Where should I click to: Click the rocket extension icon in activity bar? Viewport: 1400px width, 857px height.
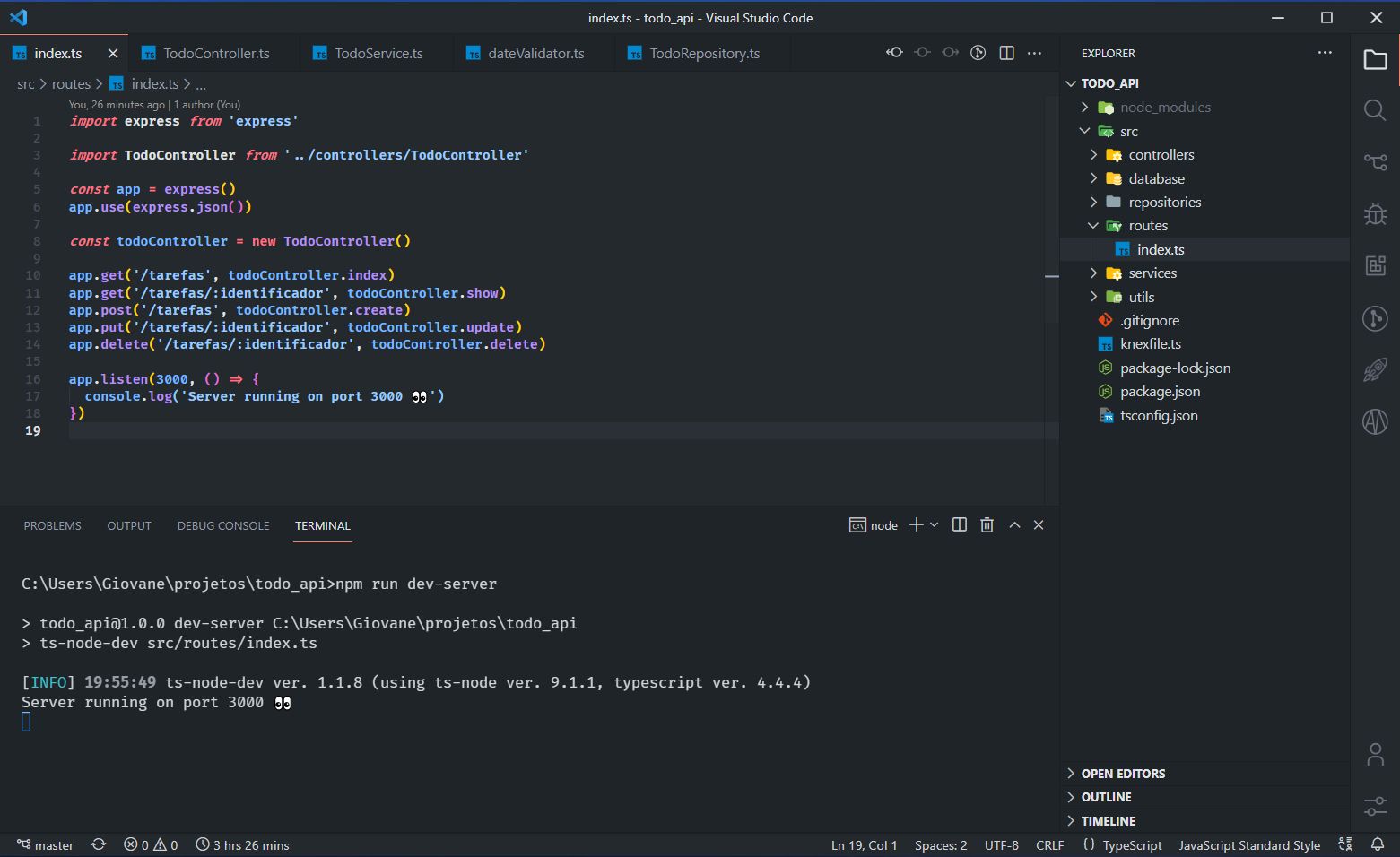(x=1374, y=368)
